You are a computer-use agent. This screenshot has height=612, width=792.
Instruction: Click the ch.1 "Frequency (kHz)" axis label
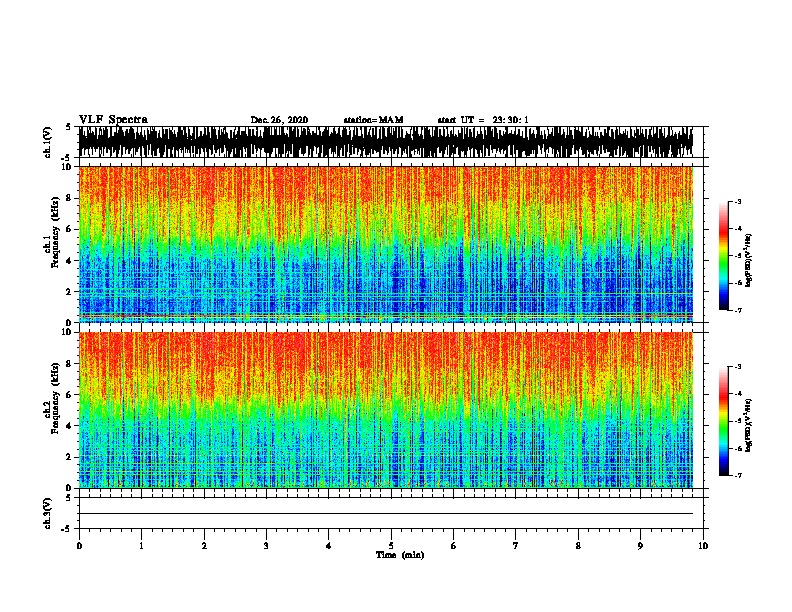[55, 233]
